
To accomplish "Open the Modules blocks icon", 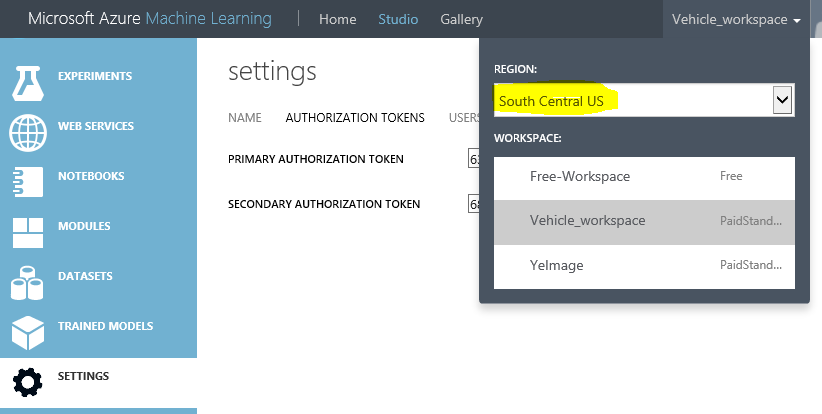I will [x=28, y=232].
